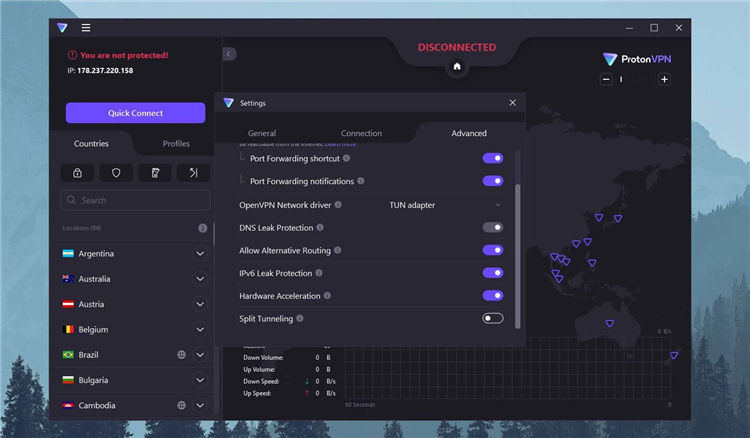Click the globe icon next to Brazil

181,355
